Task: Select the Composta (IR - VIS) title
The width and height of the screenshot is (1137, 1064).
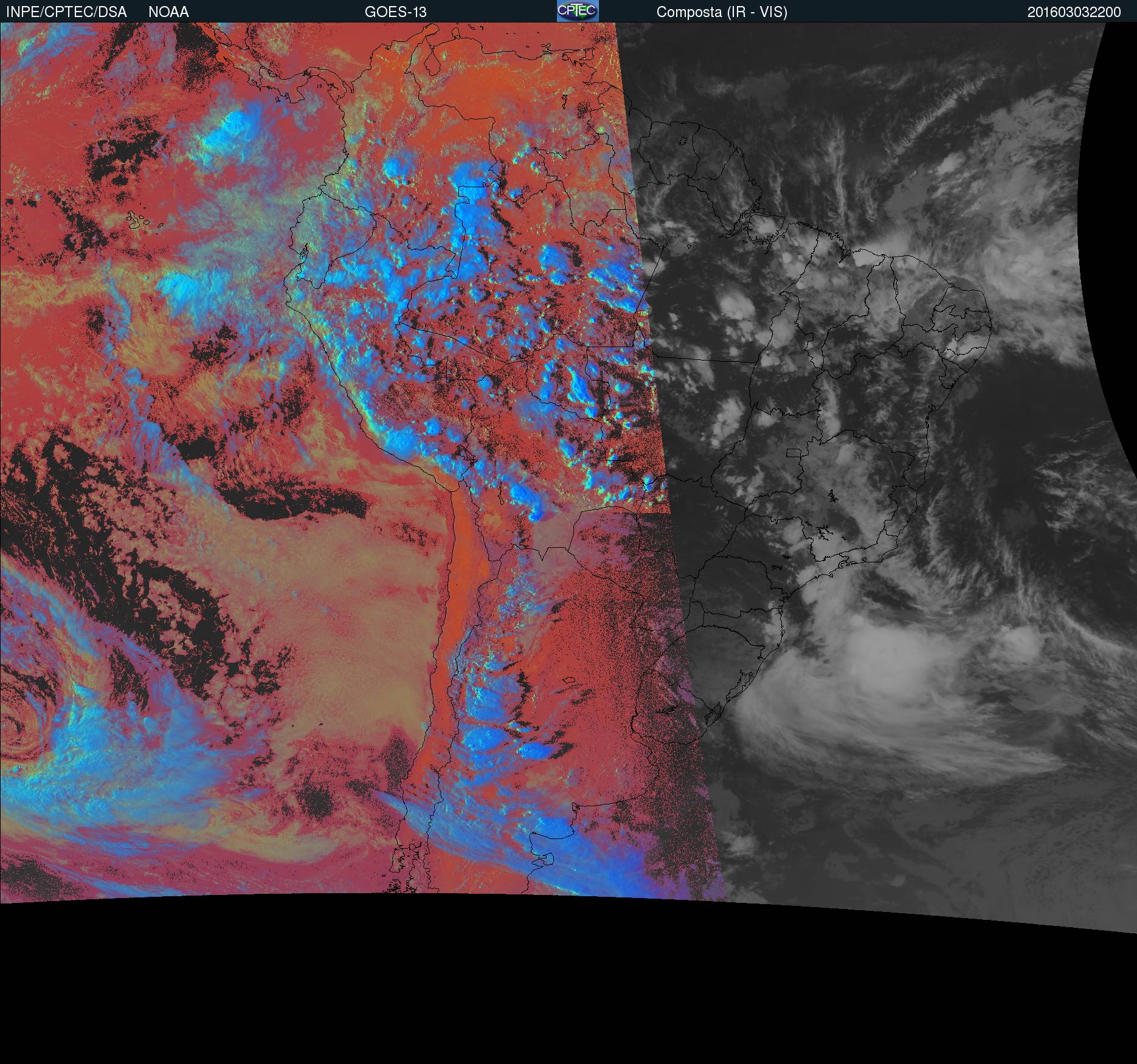Action: [x=722, y=12]
